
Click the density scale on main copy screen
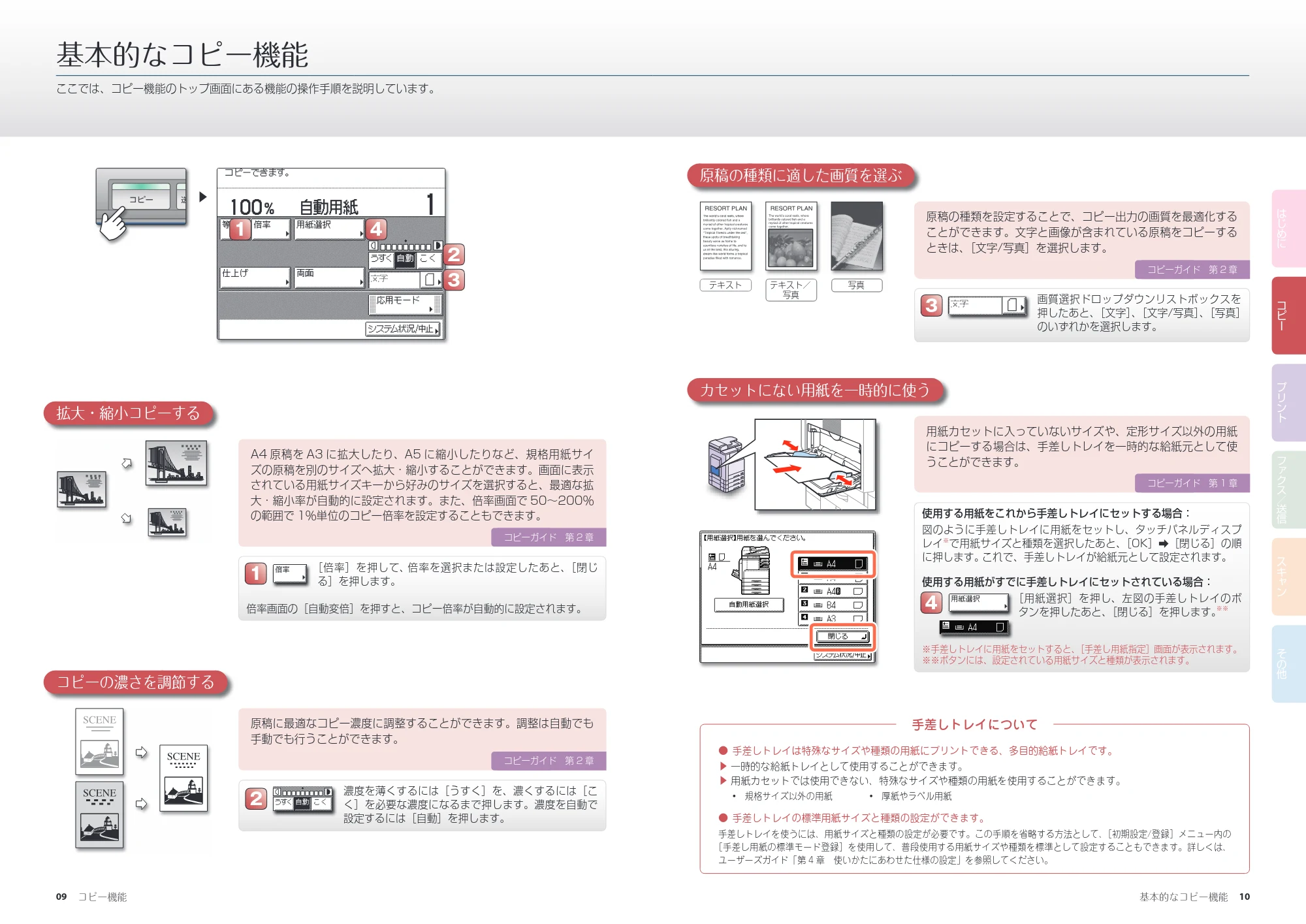[406, 246]
